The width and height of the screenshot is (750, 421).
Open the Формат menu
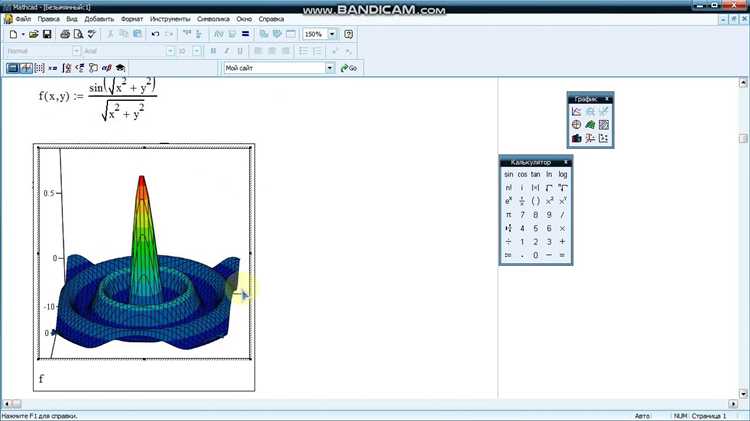[132, 19]
